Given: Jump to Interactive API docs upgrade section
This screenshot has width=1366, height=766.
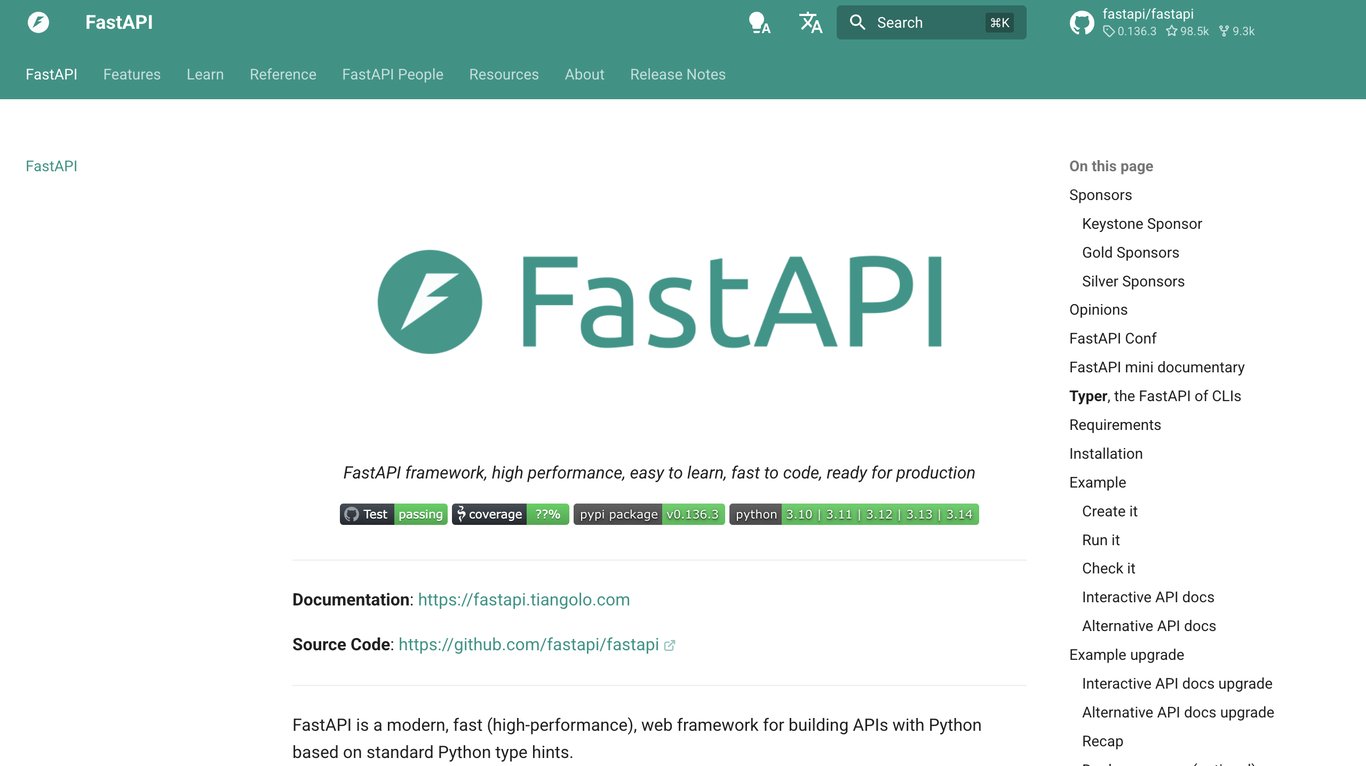Looking at the screenshot, I should pos(1177,684).
